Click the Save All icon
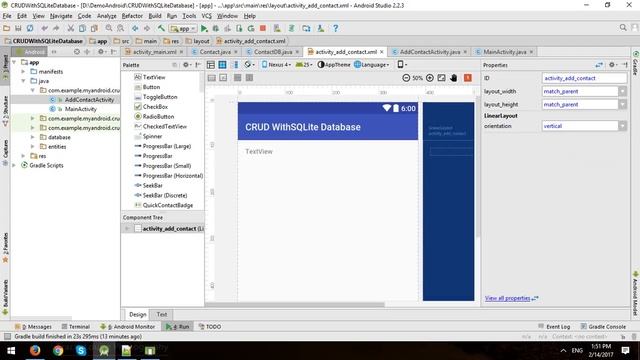Viewport: 640px width, 360px height. (18, 28)
